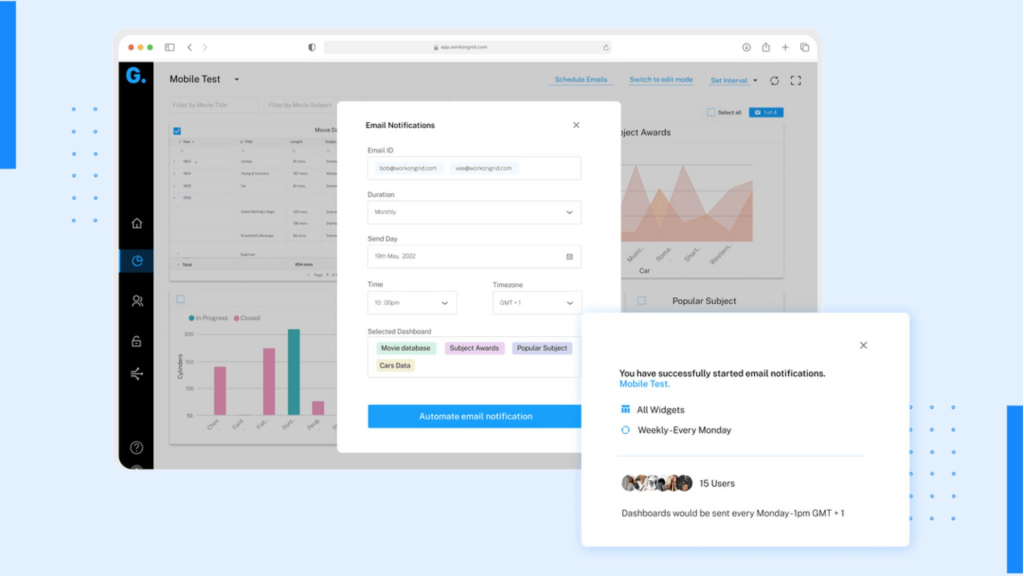Open the dashboards pie chart sidebar icon
The image size is (1024, 576).
(136, 260)
